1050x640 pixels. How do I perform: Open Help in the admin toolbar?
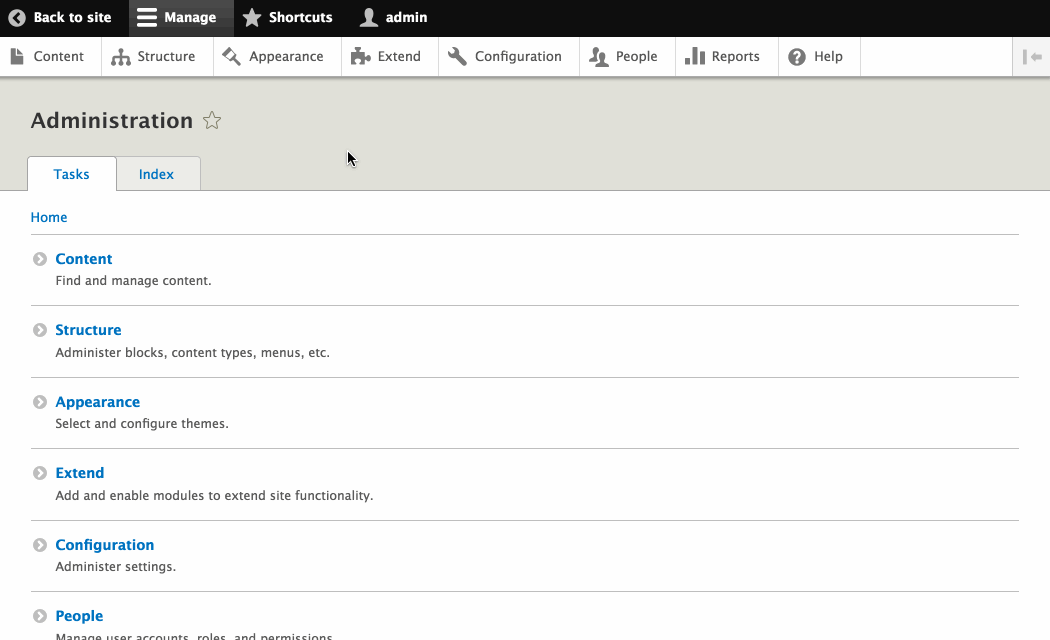[828, 57]
